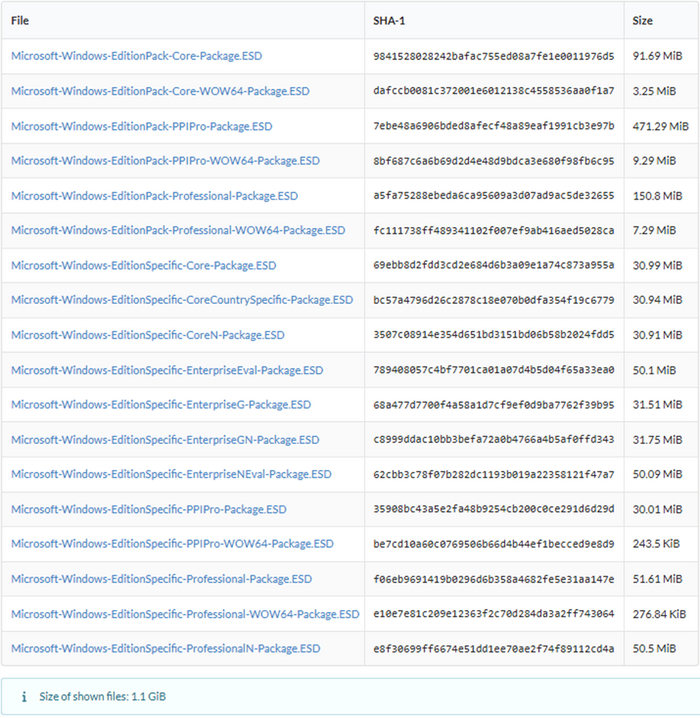
Task: Select hash starting with f06eb9691419
Action: click(494, 579)
